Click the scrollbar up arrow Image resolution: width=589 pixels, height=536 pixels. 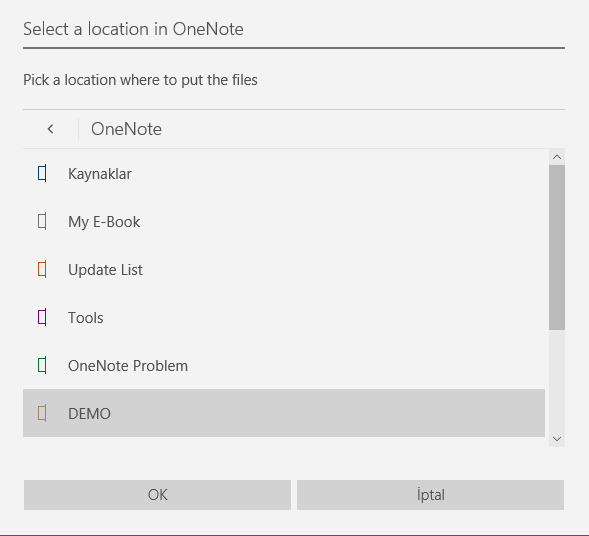tap(557, 157)
